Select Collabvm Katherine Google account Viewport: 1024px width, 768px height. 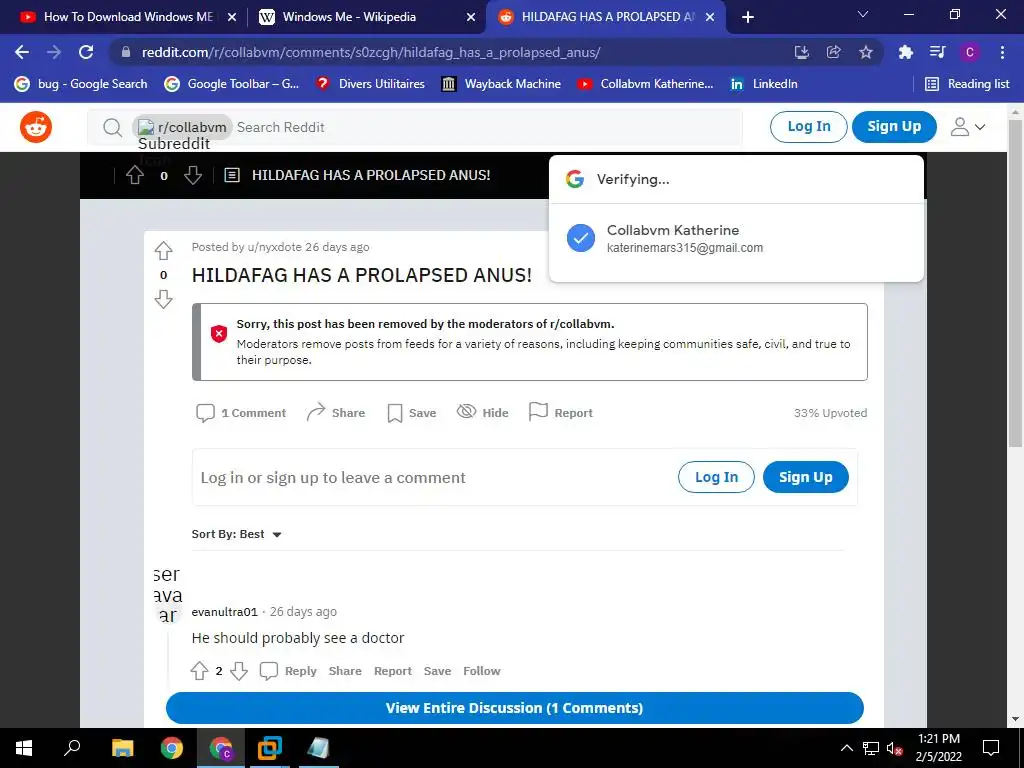click(x=737, y=238)
